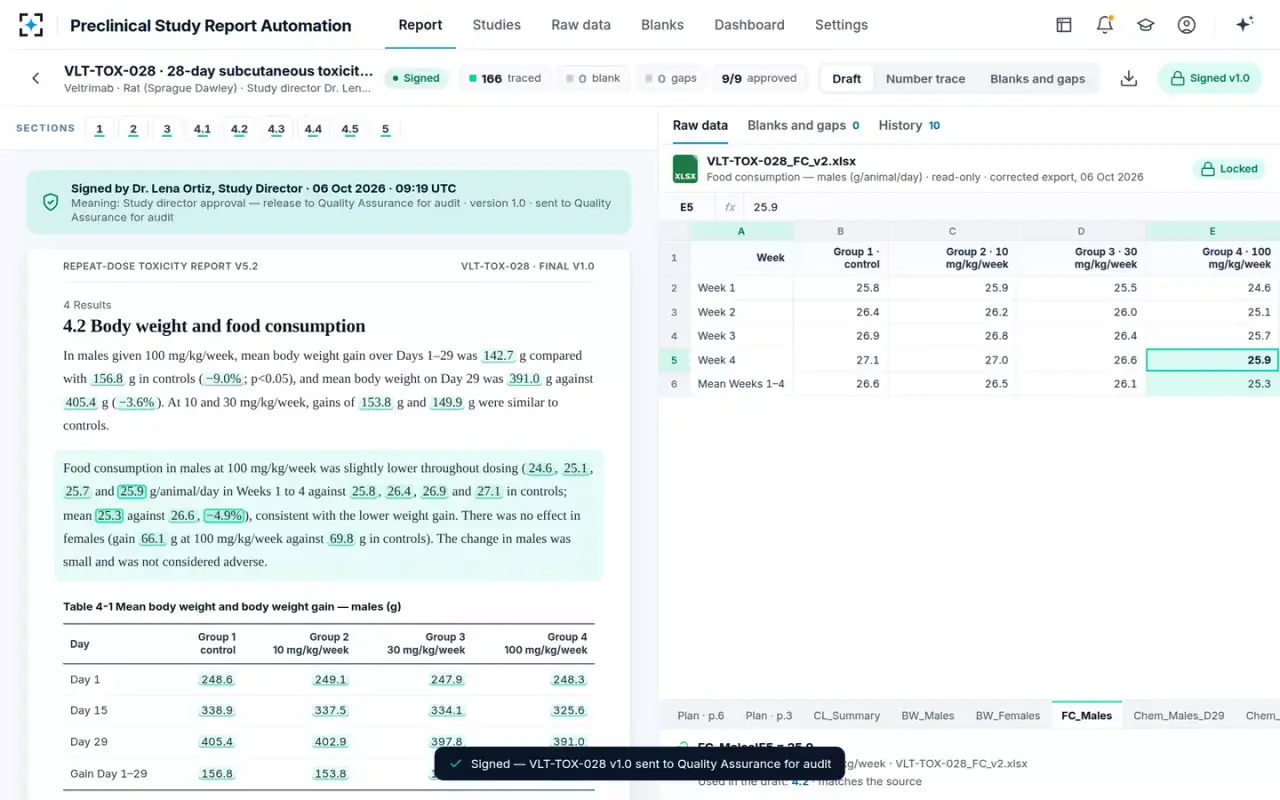Switch to Number trace view
This screenshot has height=800, width=1280.
[x=925, y=79]
